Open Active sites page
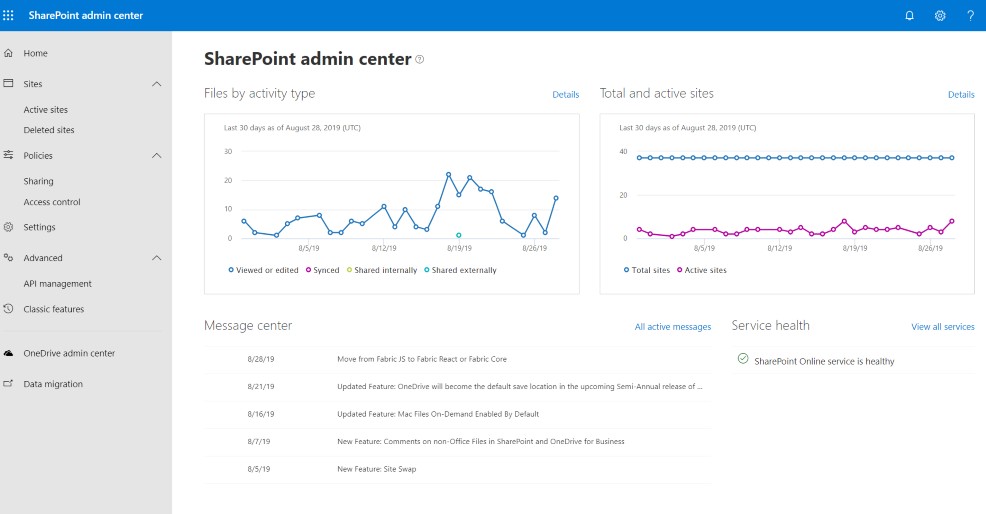The image size is (986, 514). tap(45, 109)
